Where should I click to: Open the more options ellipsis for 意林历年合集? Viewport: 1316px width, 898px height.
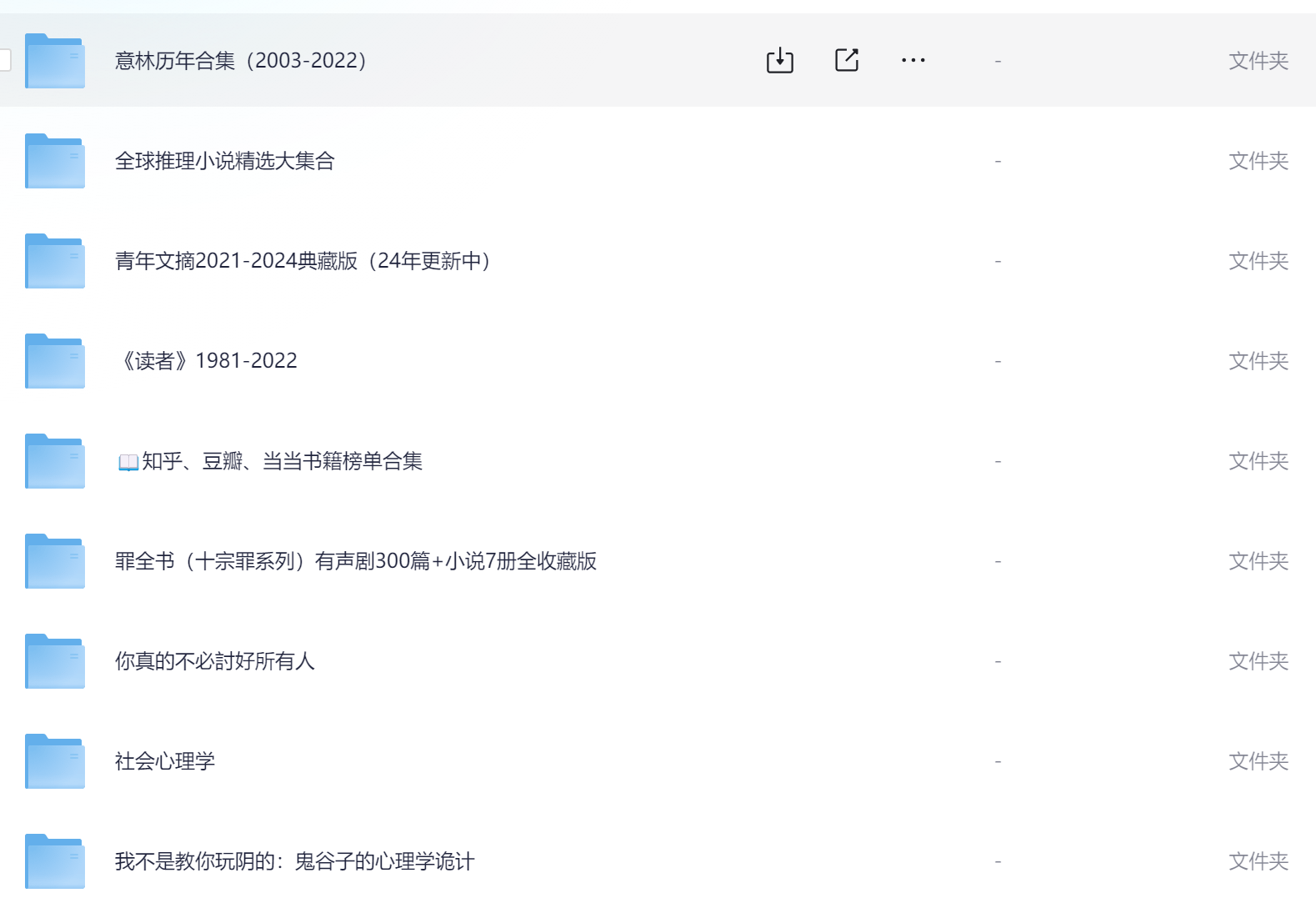click(913, 60)
